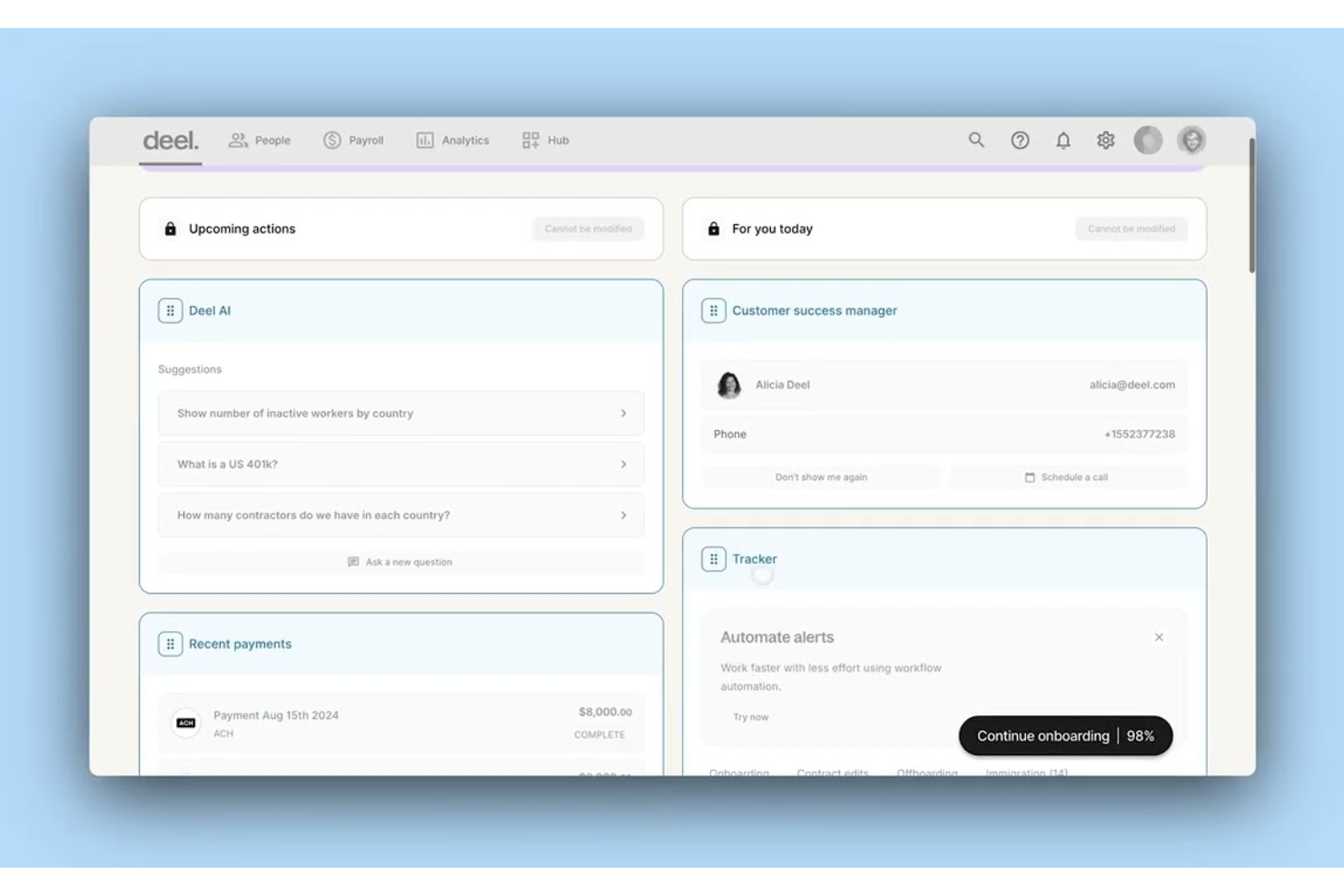1344x896 pixels.
Task: Open the notifications bell
Action: (x=1063, y=141)
